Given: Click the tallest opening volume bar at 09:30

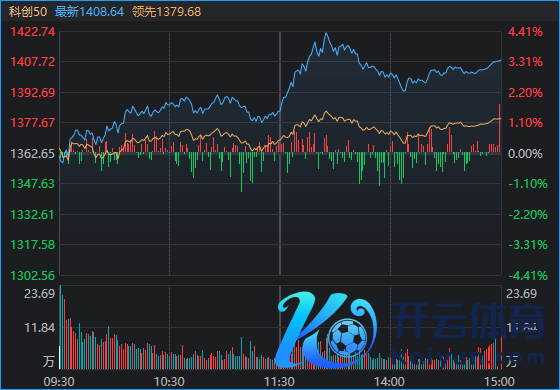Looking at the screenshot, I should click(x=60, y=327).
